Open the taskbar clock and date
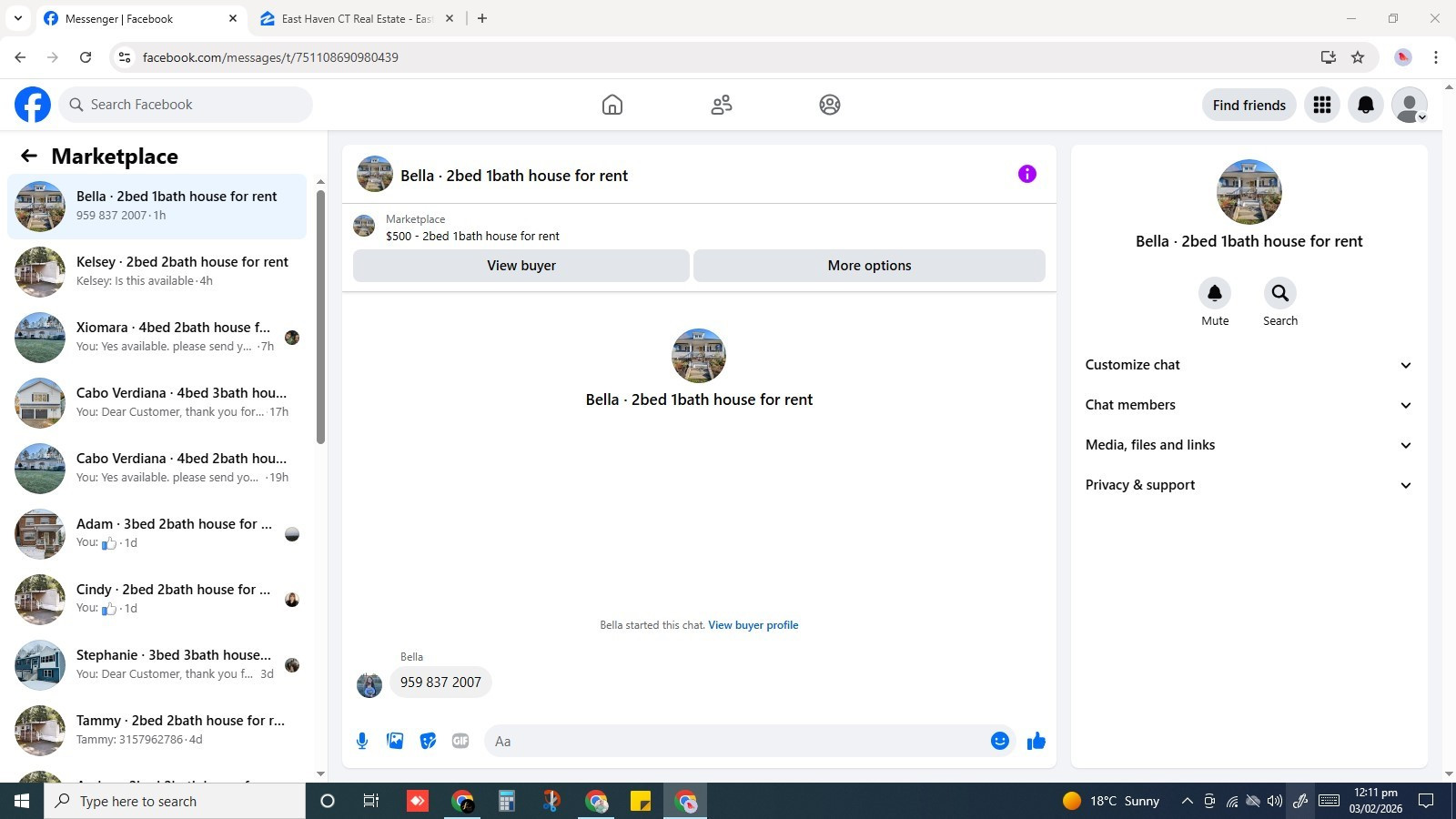Viewport: 1456px width, 819px height. pyautogui.click(x=1375, y=801)
